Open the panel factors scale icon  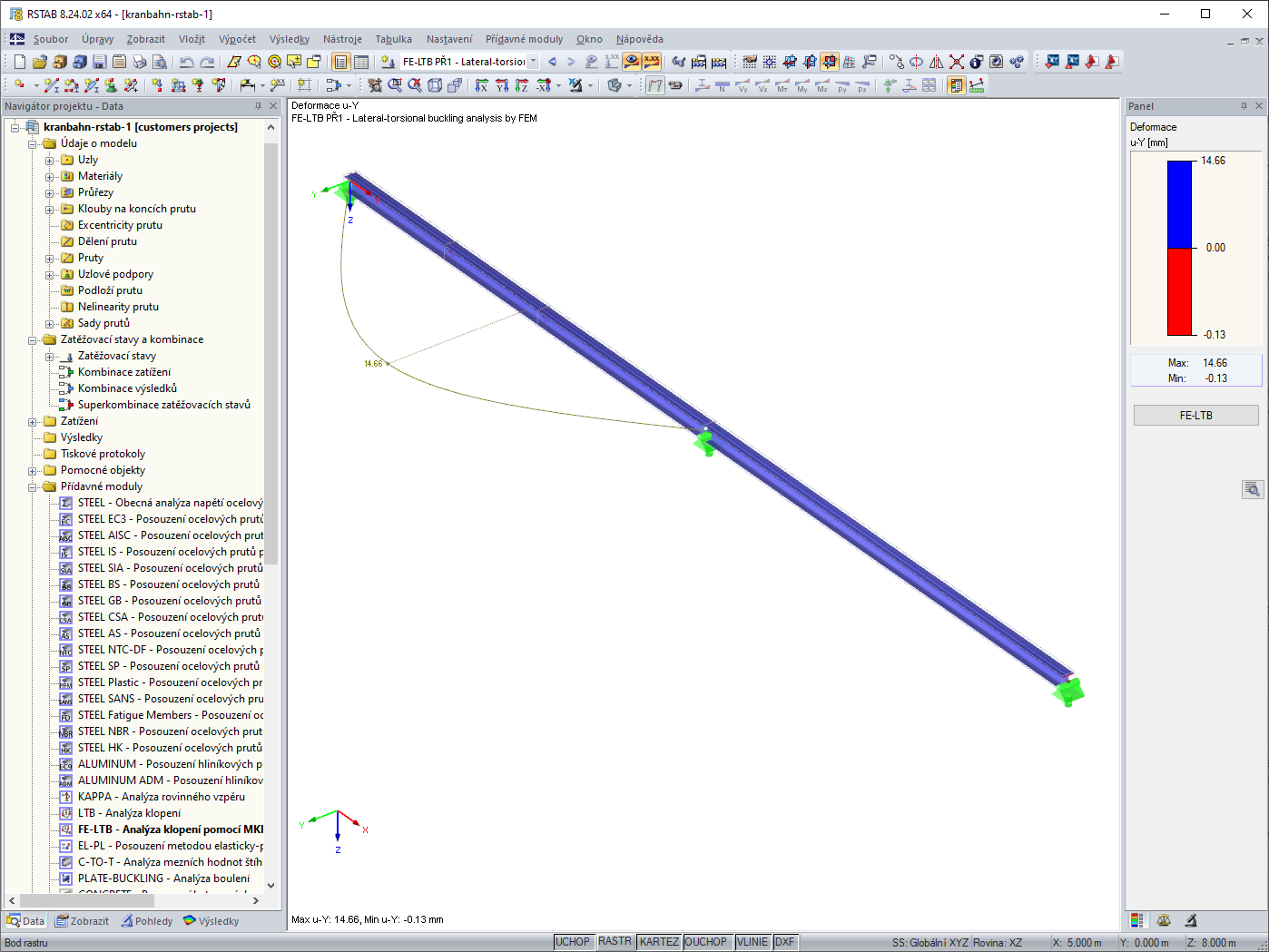click(1164, 920)
